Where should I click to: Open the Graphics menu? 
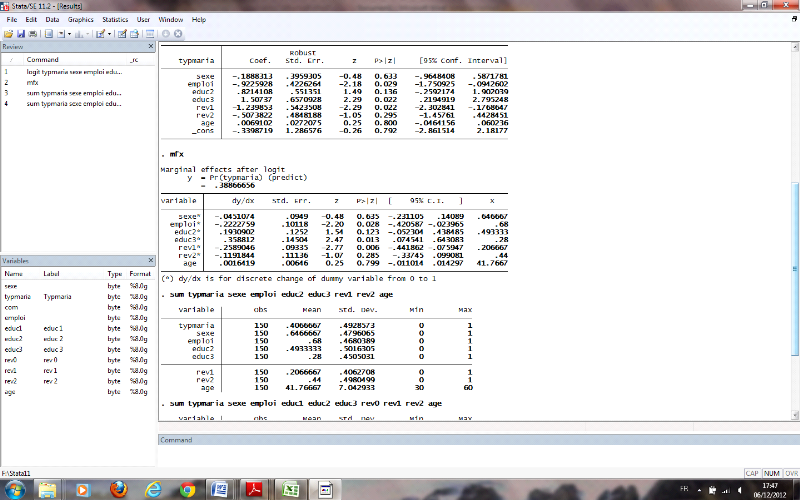[x=81, y=19]
